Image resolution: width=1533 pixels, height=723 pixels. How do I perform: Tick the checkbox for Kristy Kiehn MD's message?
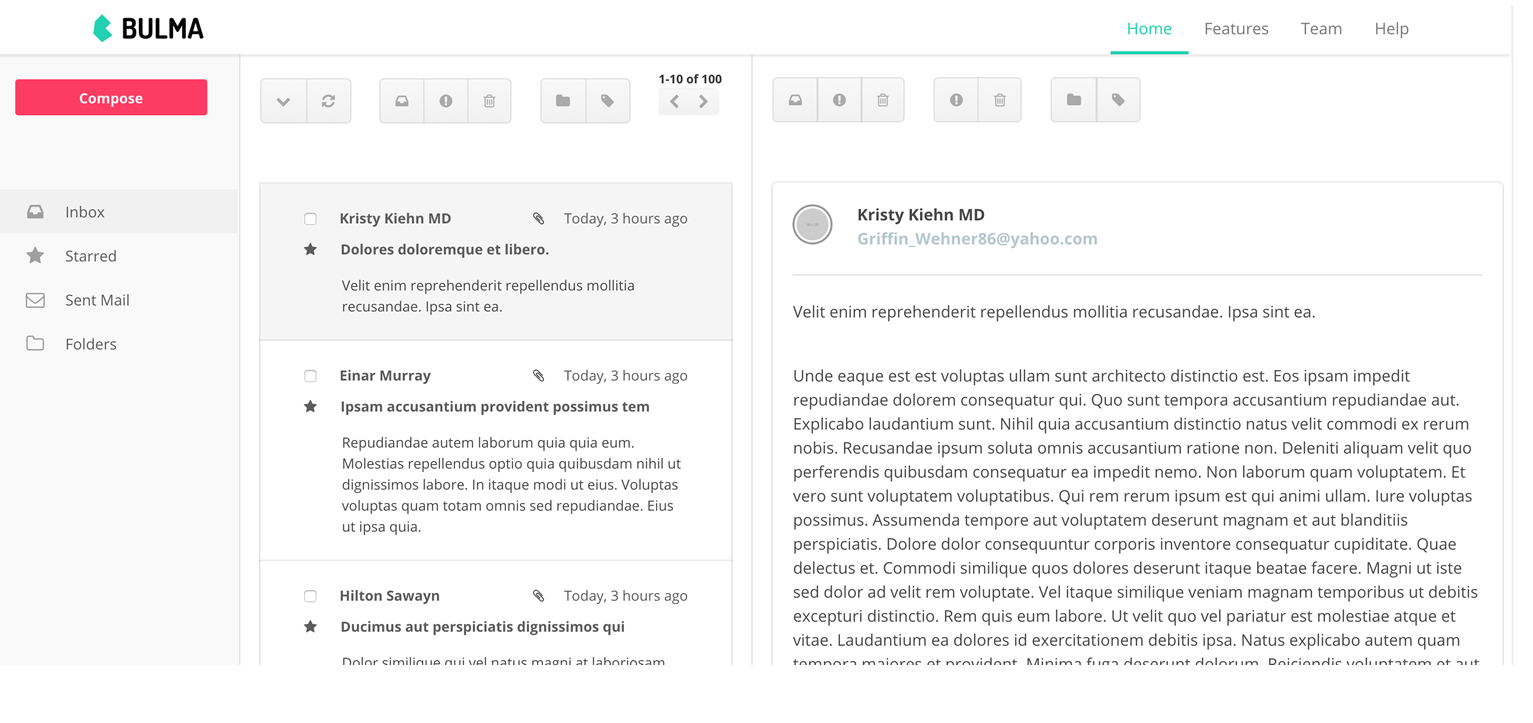click(310, 219)
